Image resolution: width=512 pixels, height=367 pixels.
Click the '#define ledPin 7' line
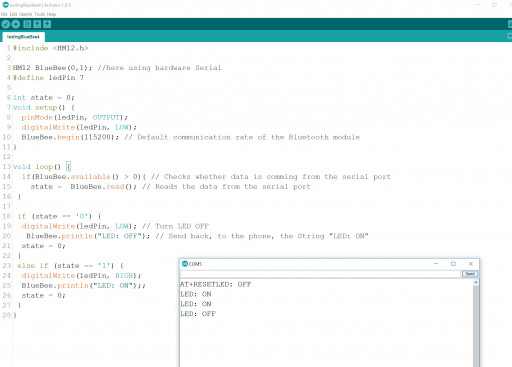pos(48,78)
